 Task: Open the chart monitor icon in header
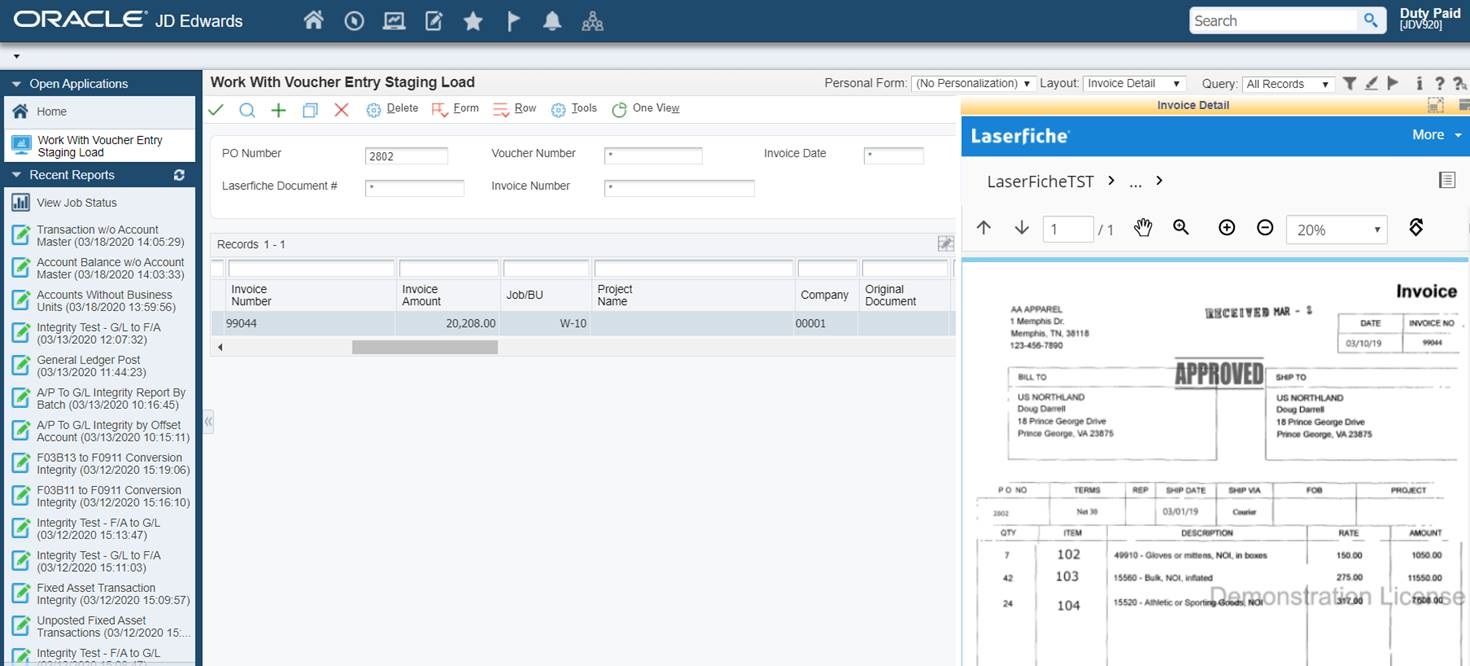click(x=393, y=20)
